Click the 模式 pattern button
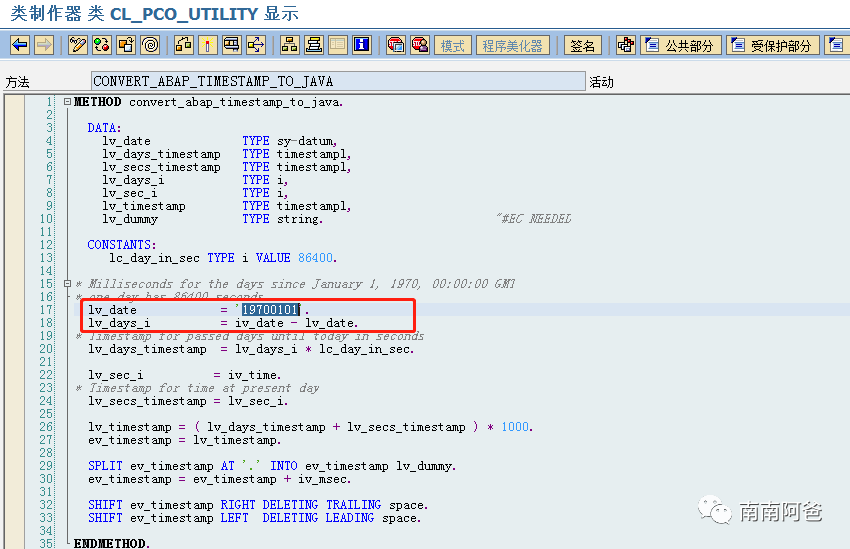The image size is (850, 549). (453, 46)
